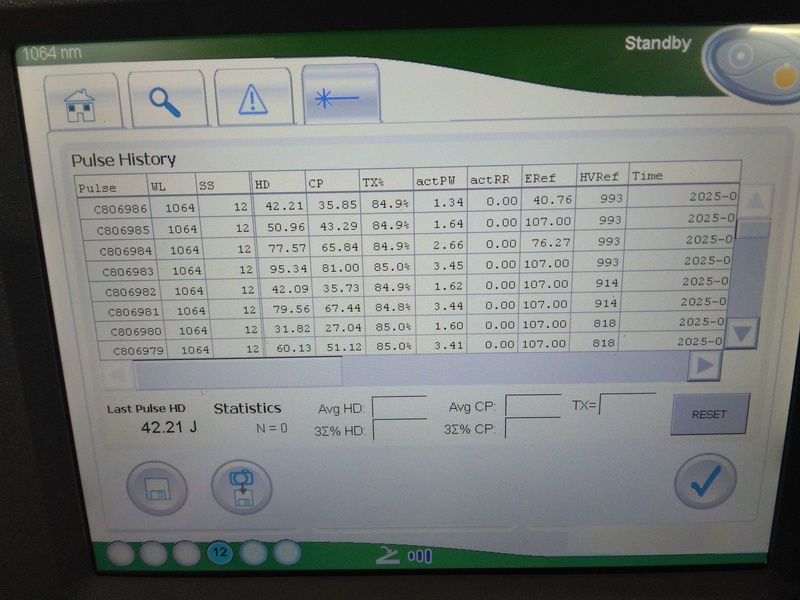800x600 pixels.
Task: Click the HVRef column header
Action: (603, 176)
